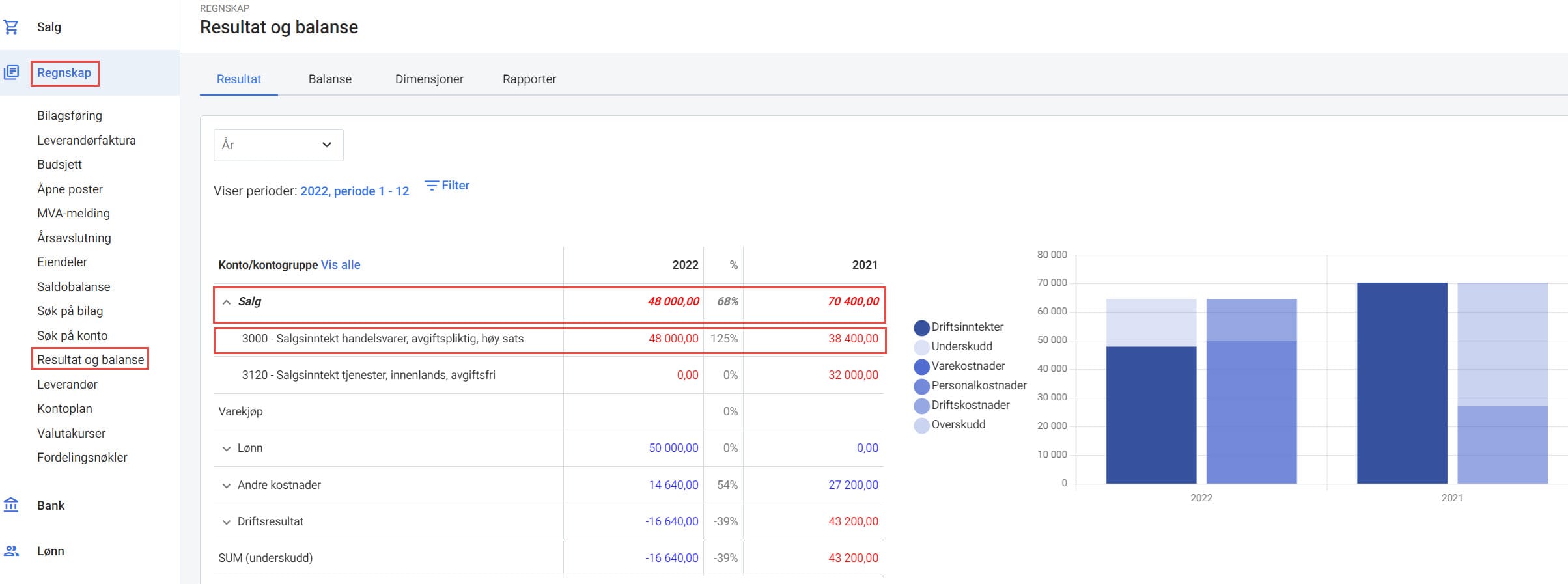1568x584 pixels.
Task: Open the År period dropdown
Action: pyautogui.click(x=278, y=145)
